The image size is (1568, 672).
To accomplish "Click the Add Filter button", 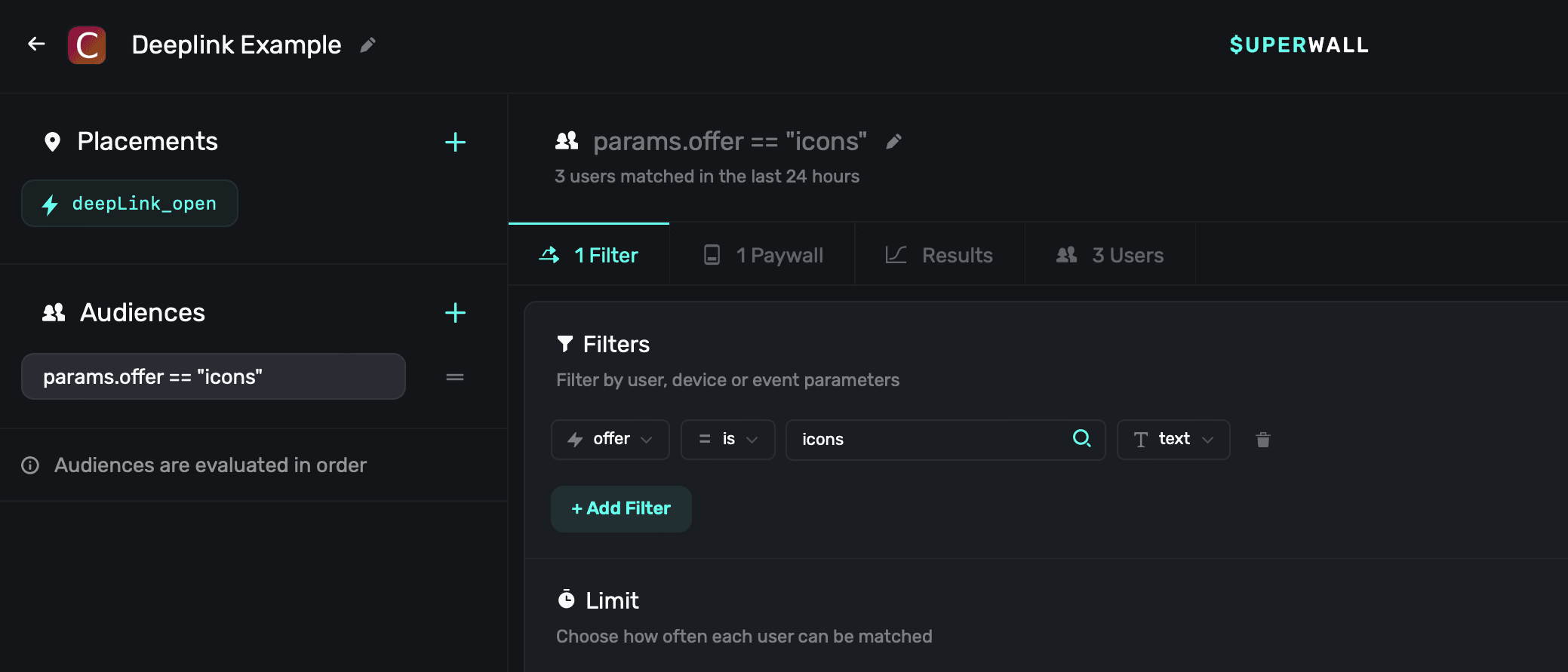I will 621,508.
